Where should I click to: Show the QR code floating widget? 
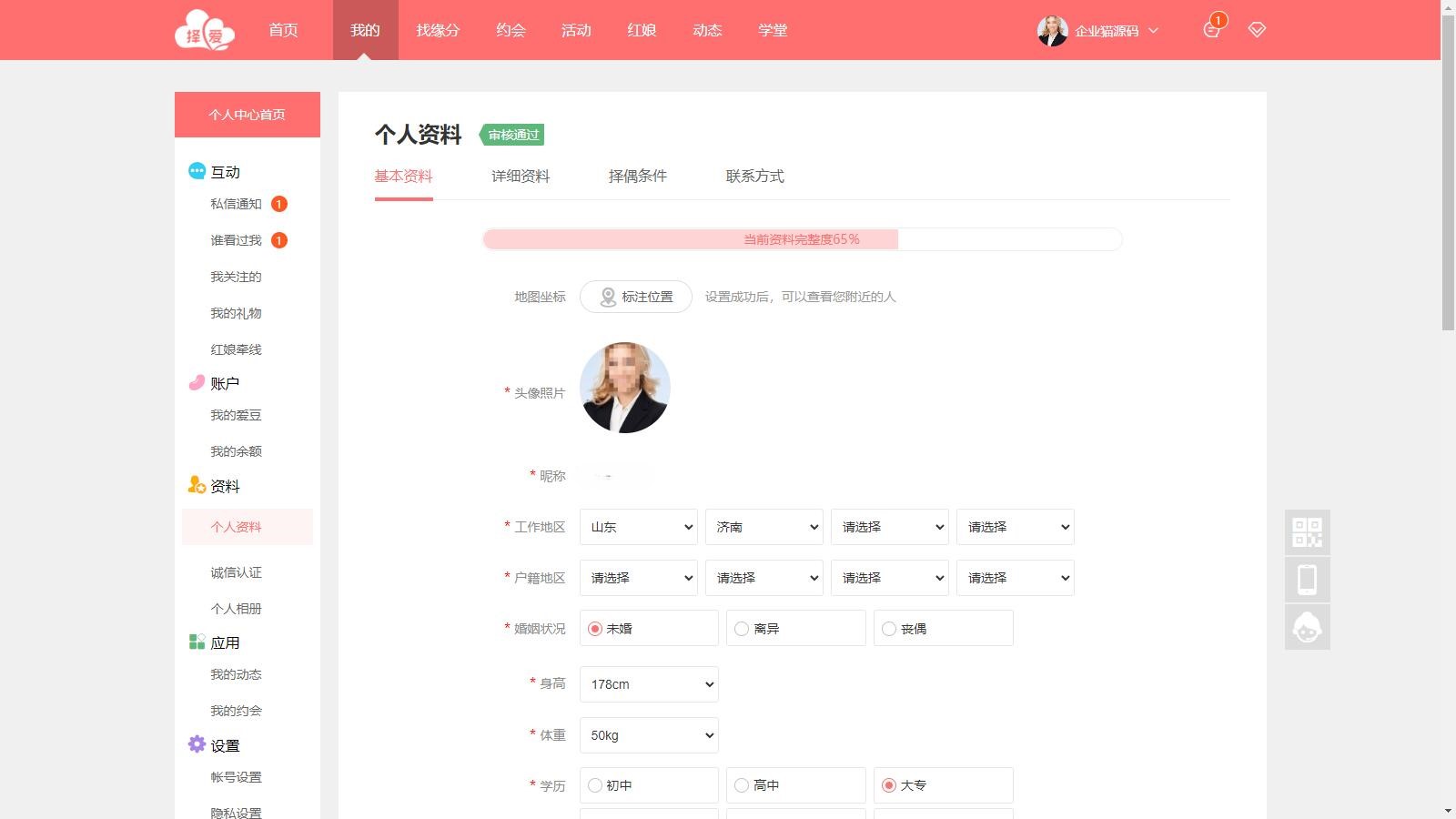pos(1307,532)
